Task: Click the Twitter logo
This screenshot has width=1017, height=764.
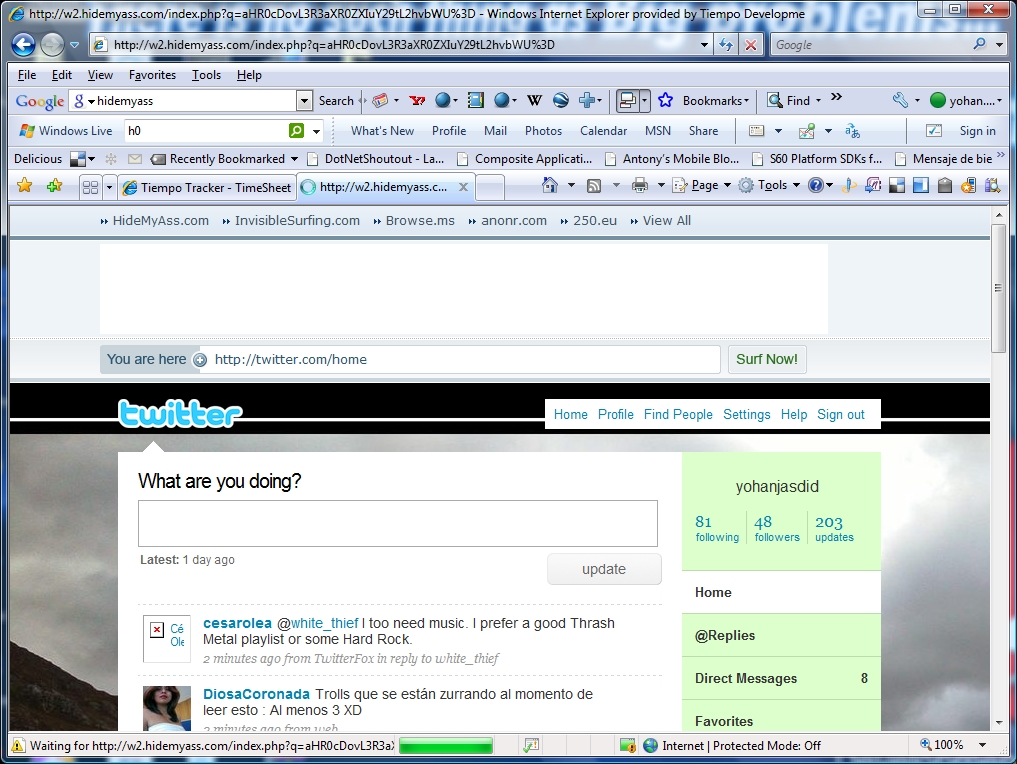Action: pyautogui.click(x=180, y=414)
